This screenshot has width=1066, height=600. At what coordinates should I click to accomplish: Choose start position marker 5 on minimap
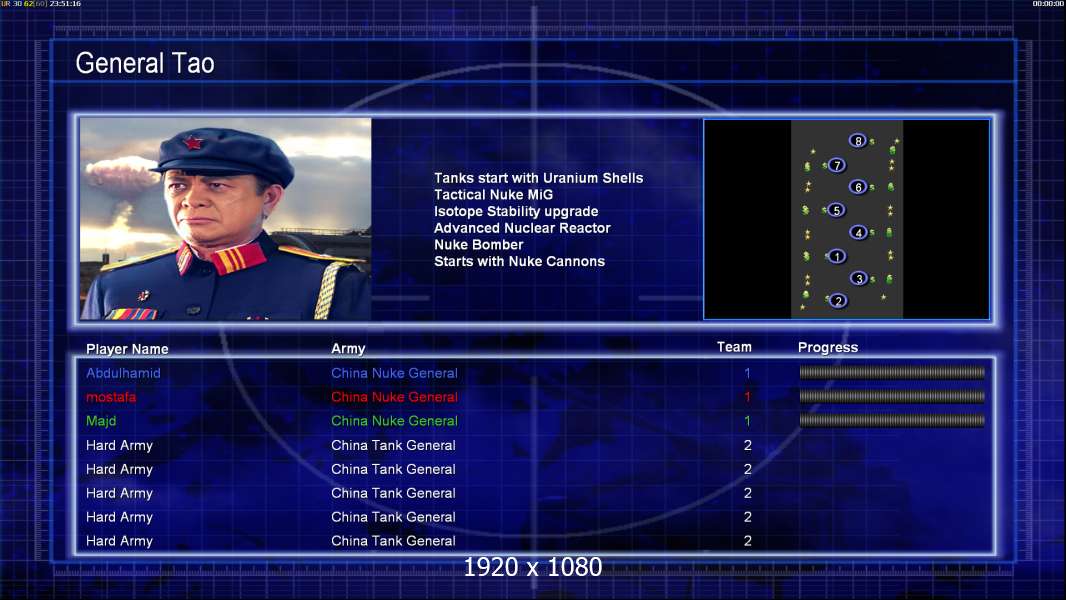click(x=837, y=210)
